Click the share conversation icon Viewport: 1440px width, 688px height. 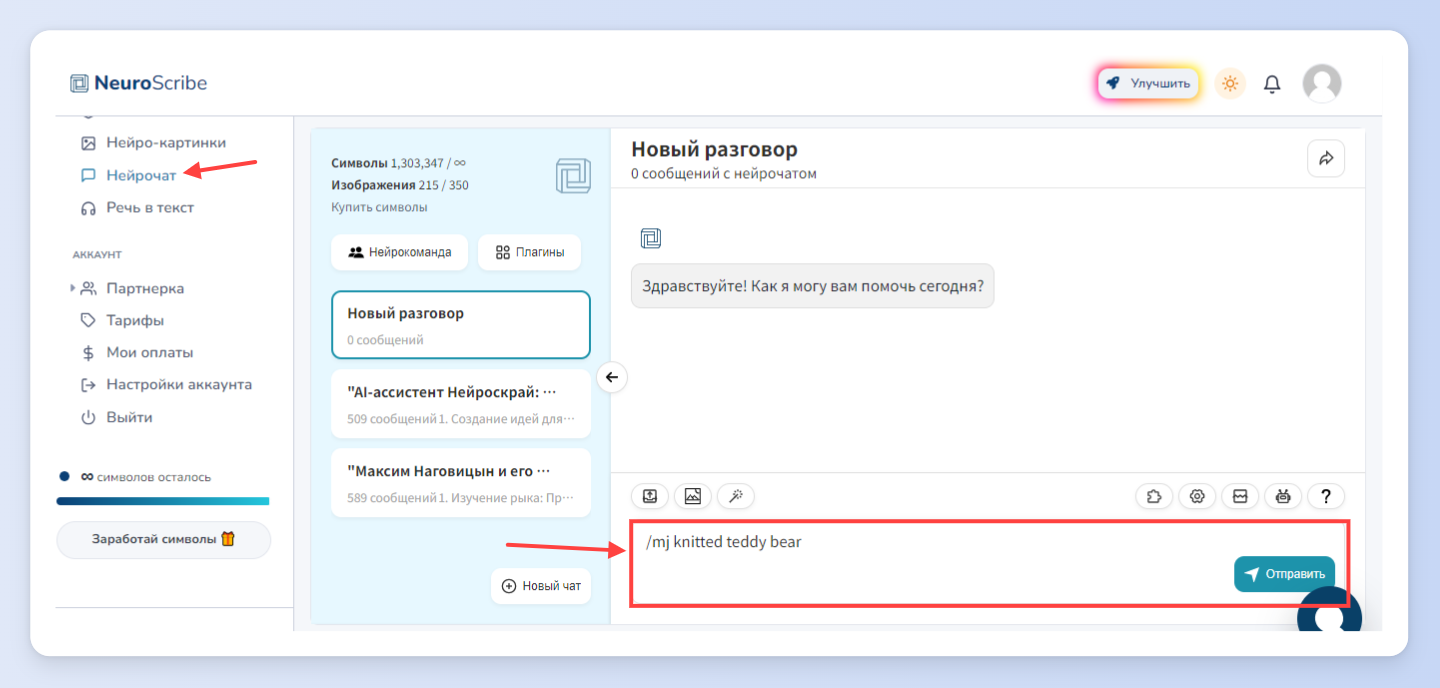1326,158
